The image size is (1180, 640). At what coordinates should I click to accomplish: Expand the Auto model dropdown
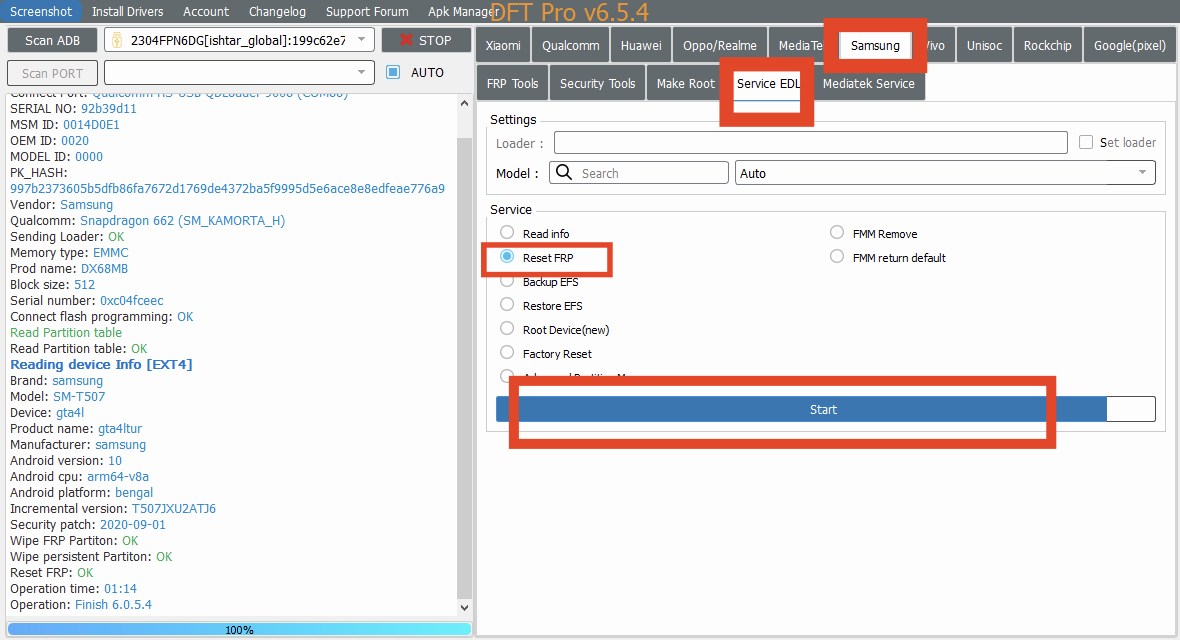point(1142,173)
